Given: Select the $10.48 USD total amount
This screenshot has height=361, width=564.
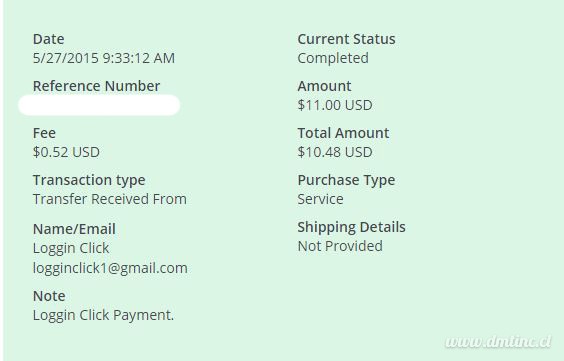Looking at the screenshot, I should pyautogui.click(x=335, y=152).
